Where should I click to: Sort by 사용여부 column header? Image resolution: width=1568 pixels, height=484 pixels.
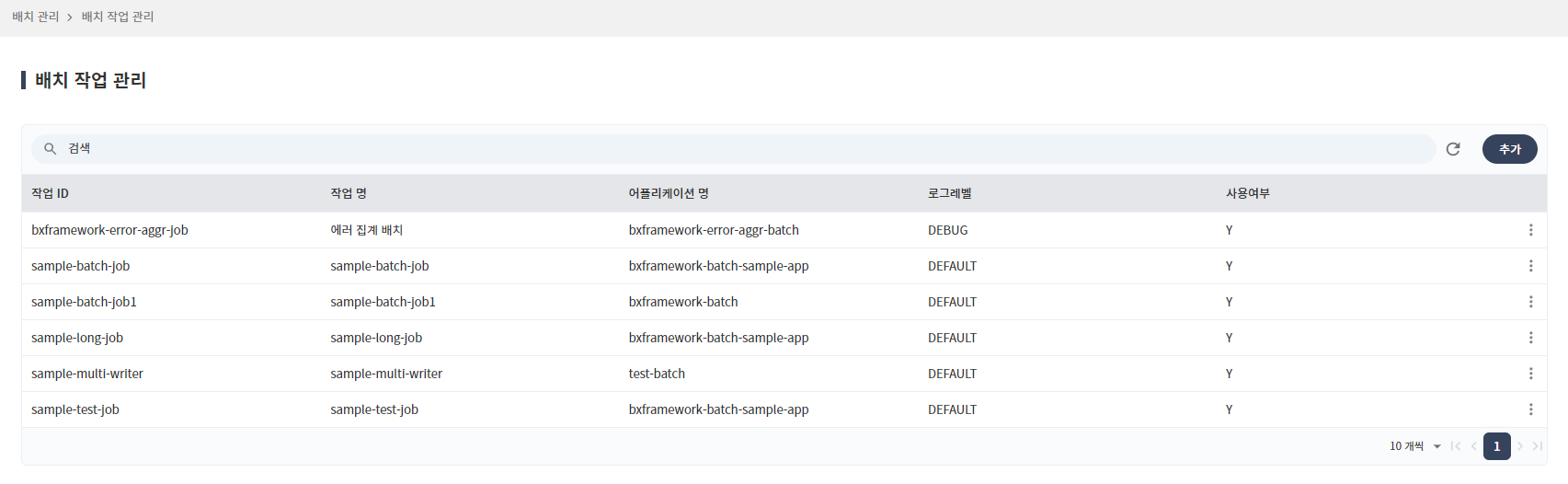tap(1248, 193)
